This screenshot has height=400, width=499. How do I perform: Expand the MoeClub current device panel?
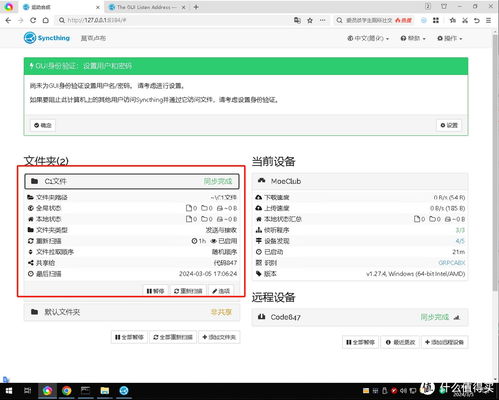click(x=360, y=181)
